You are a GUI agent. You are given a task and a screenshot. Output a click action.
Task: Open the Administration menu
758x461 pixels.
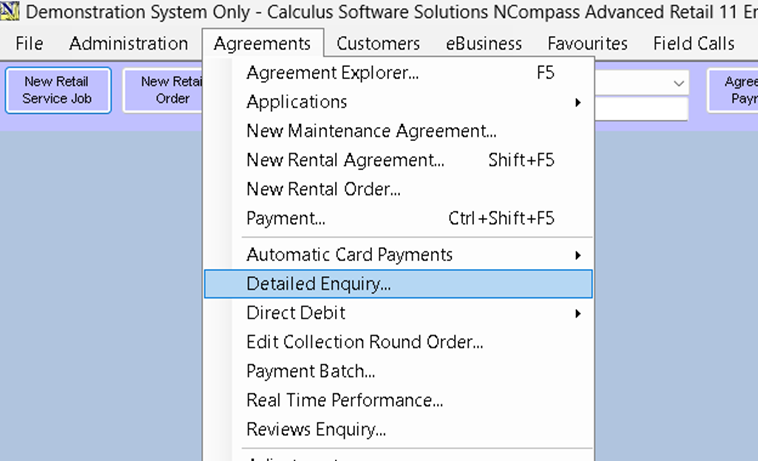(128, 44)
